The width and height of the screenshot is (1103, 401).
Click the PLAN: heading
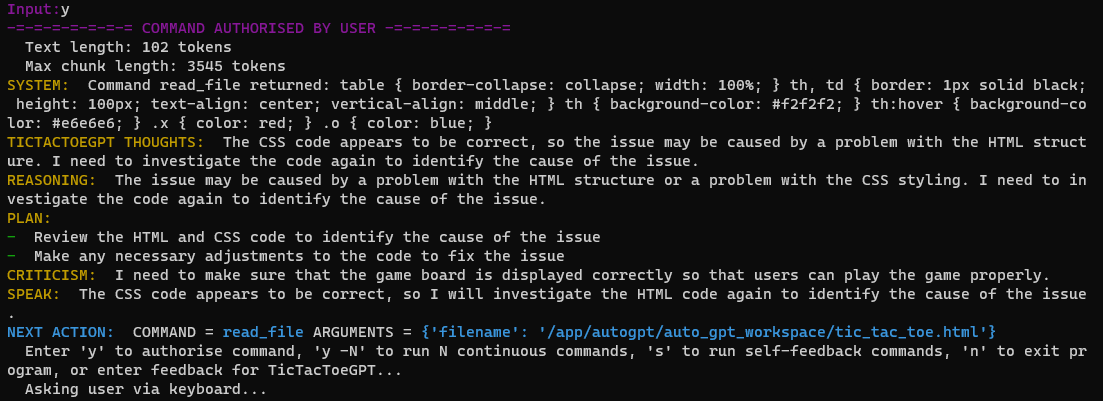pos(29,218)
